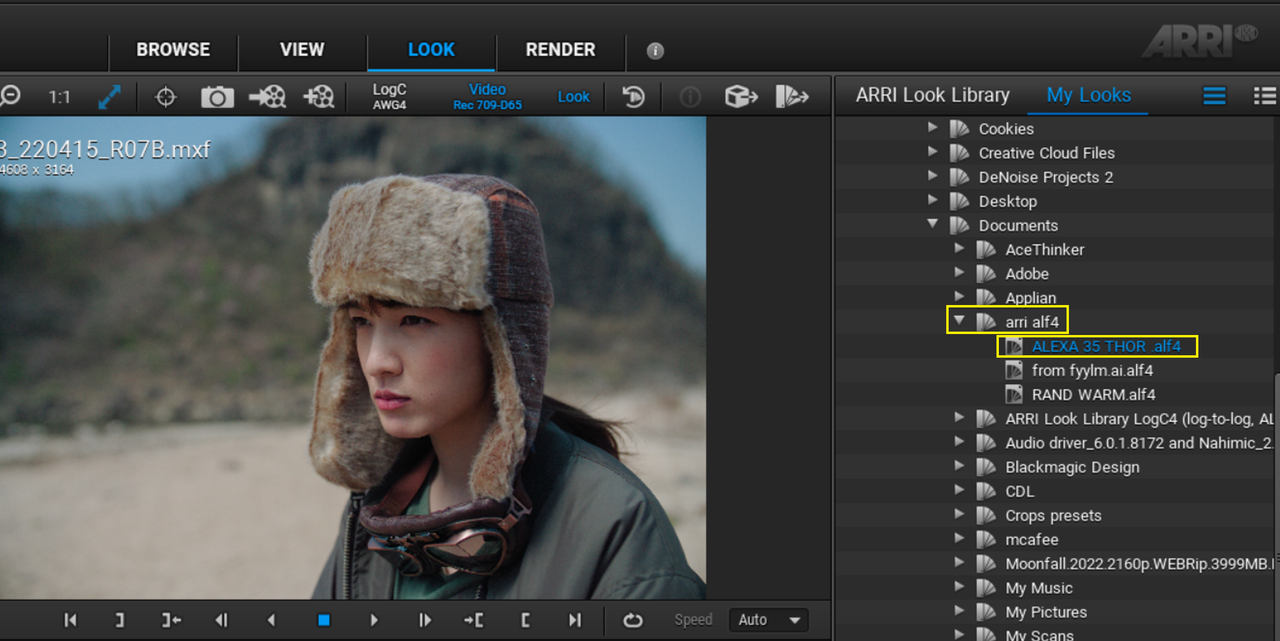
Task: Switch to the BROWSE tab
Action: (173, 50)
